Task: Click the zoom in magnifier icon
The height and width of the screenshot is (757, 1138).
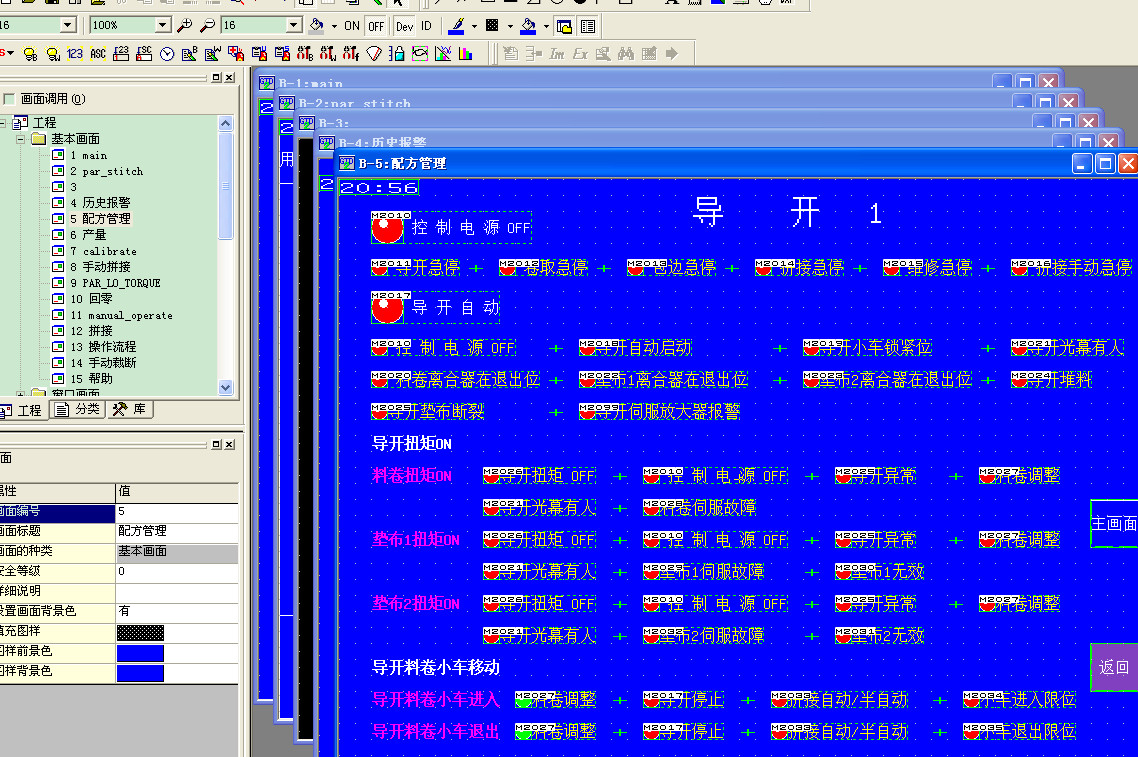Action: (184, 25)
